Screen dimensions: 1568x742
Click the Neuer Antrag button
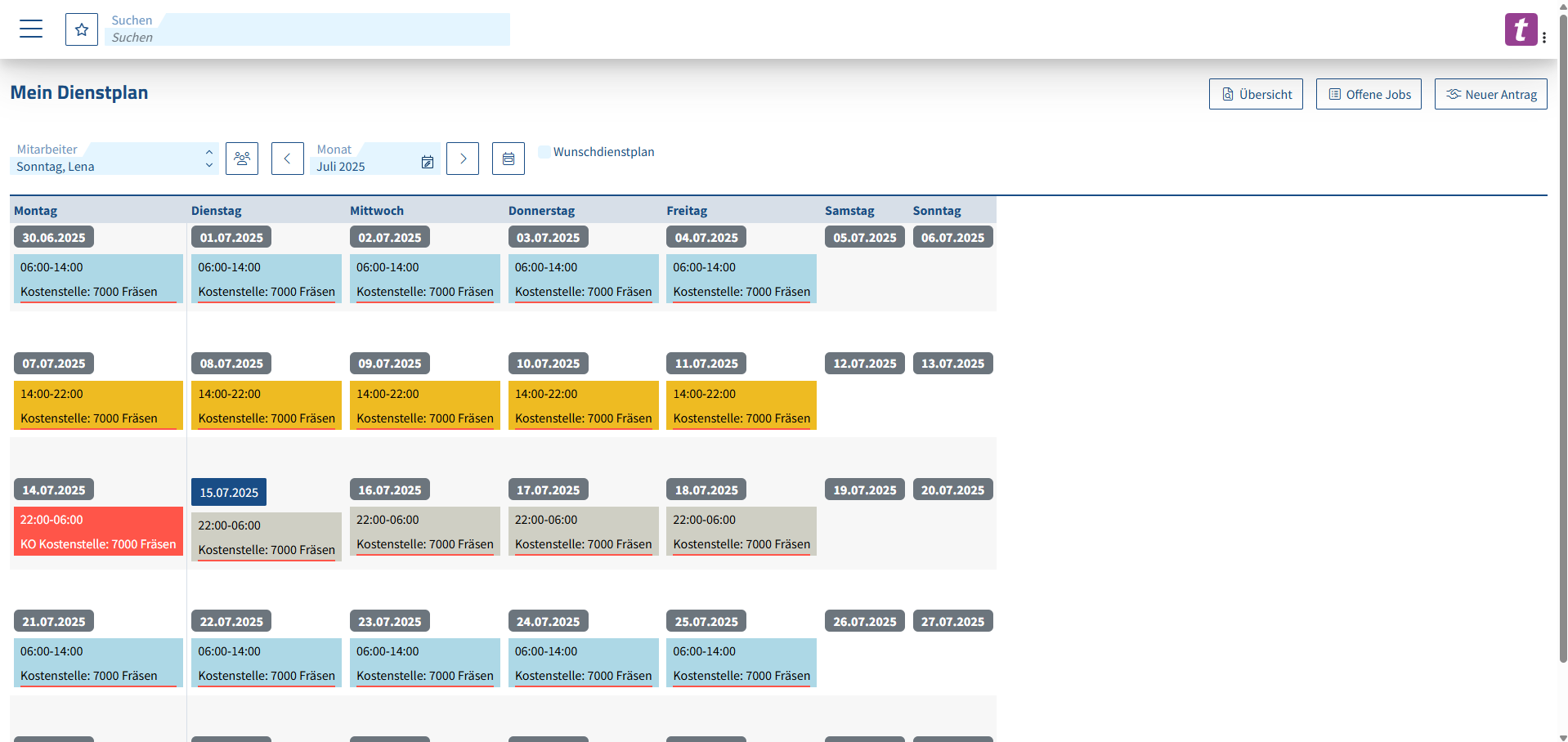click(1490, 94)
